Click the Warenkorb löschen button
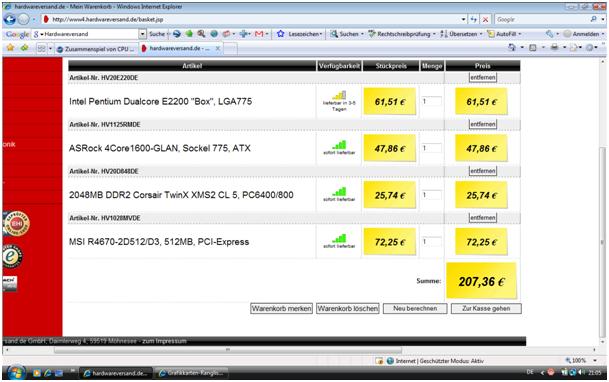This screenshot has width=609, height=382. coord(348,309)
